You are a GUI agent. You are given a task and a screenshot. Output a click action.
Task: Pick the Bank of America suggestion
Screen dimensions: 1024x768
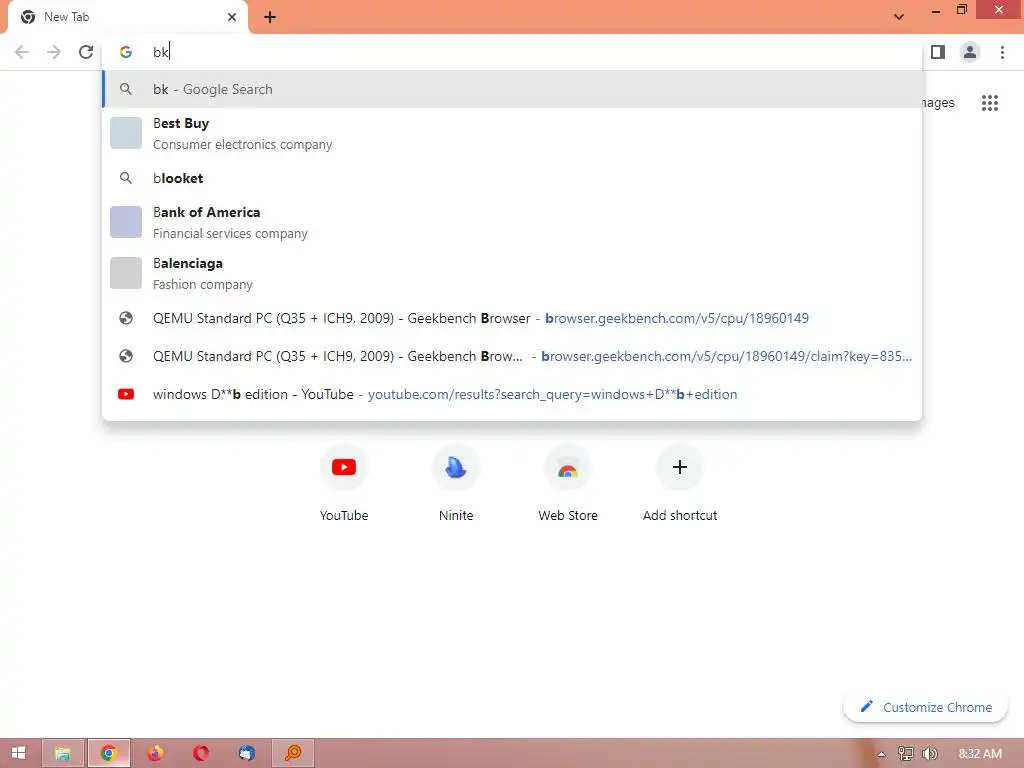tap(512, 222)
